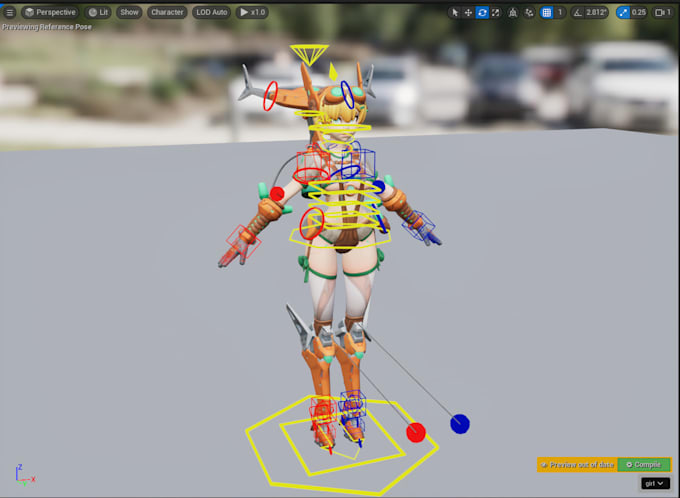Select the red ellipse control at the hip
The width and height of the screenshot is (680, 498).
click(x=312, y=223)
